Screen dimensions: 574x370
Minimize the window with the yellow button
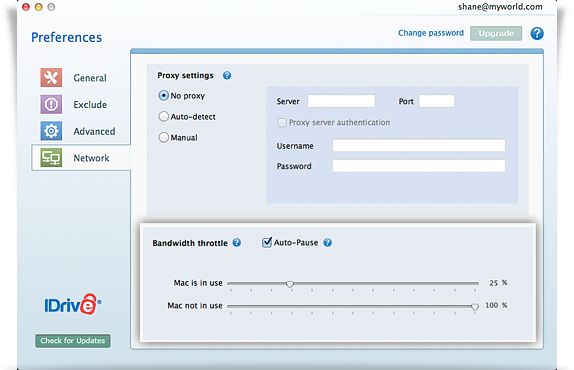click(38, 7)
